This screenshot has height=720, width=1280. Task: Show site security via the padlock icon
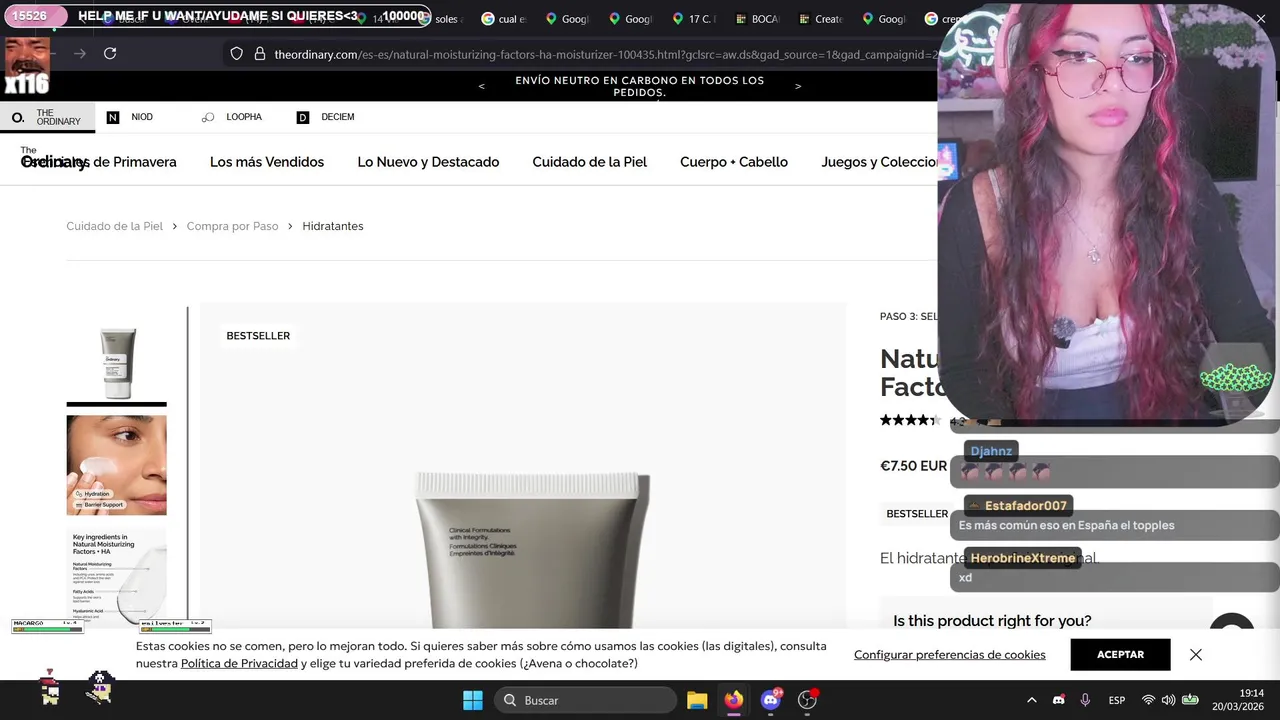(x=260, y=54)
